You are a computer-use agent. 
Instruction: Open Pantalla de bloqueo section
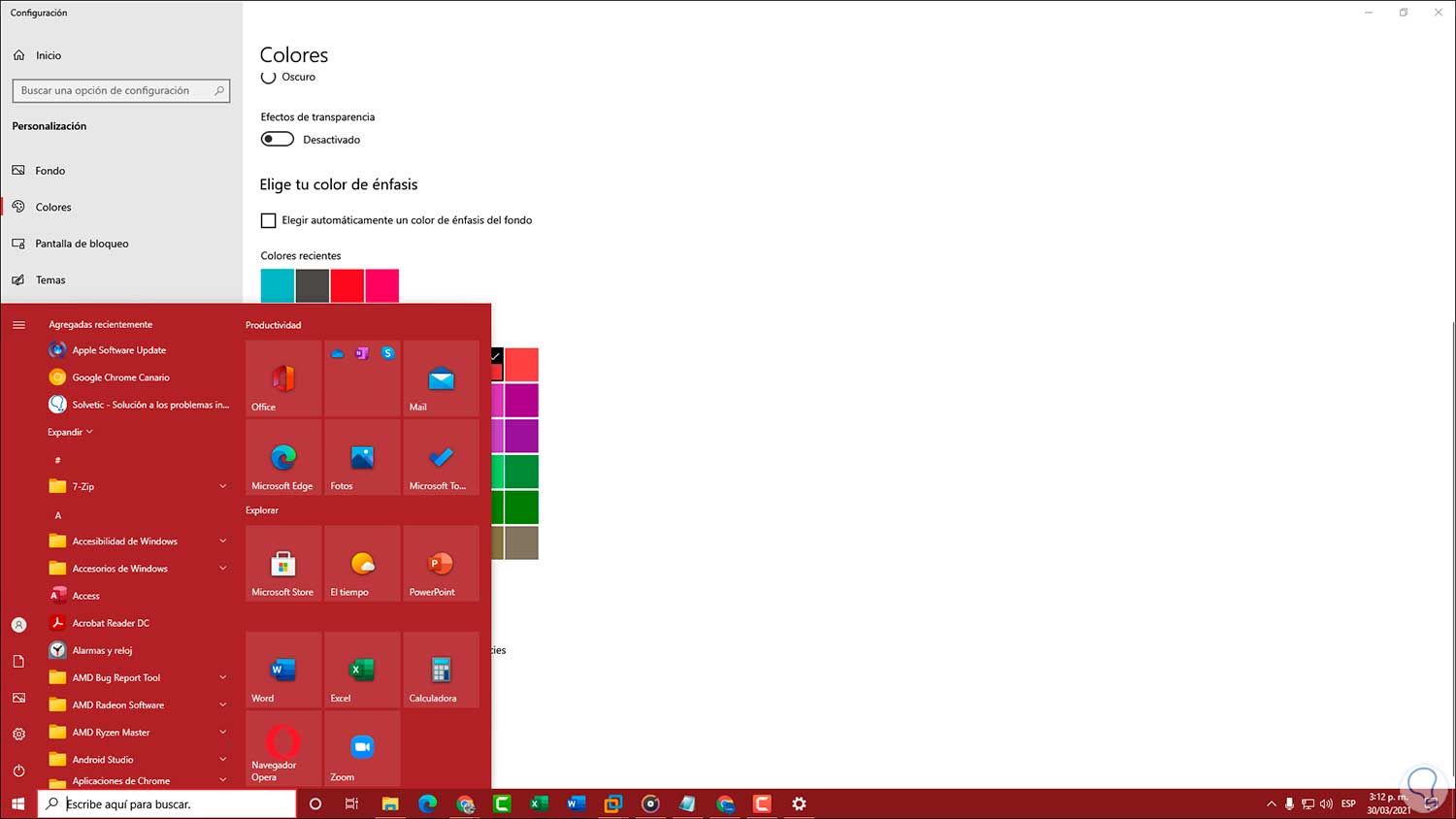(121, 244)
